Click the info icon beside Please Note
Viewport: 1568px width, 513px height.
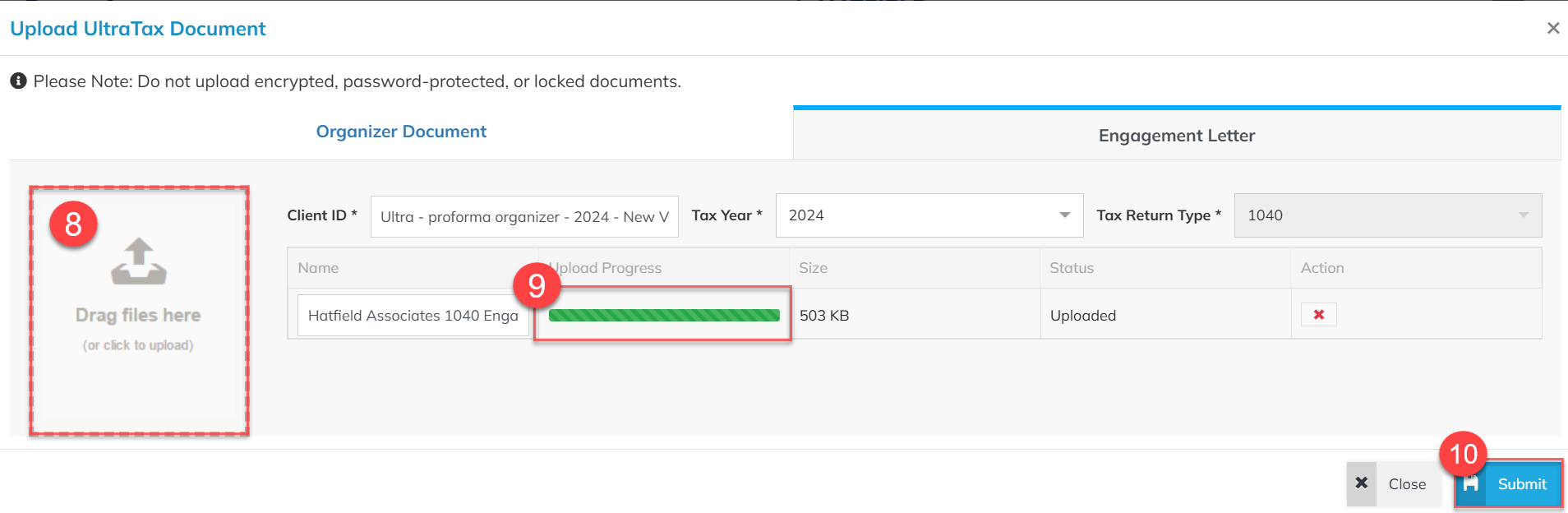[18, 81]
